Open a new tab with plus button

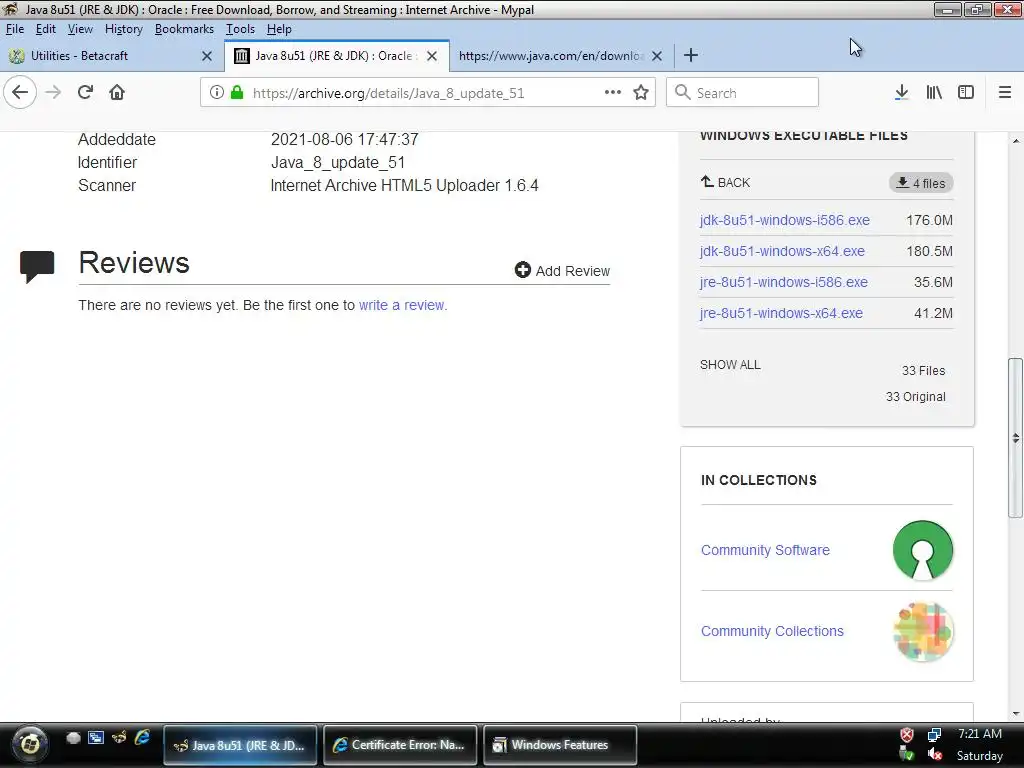[690, 56]
